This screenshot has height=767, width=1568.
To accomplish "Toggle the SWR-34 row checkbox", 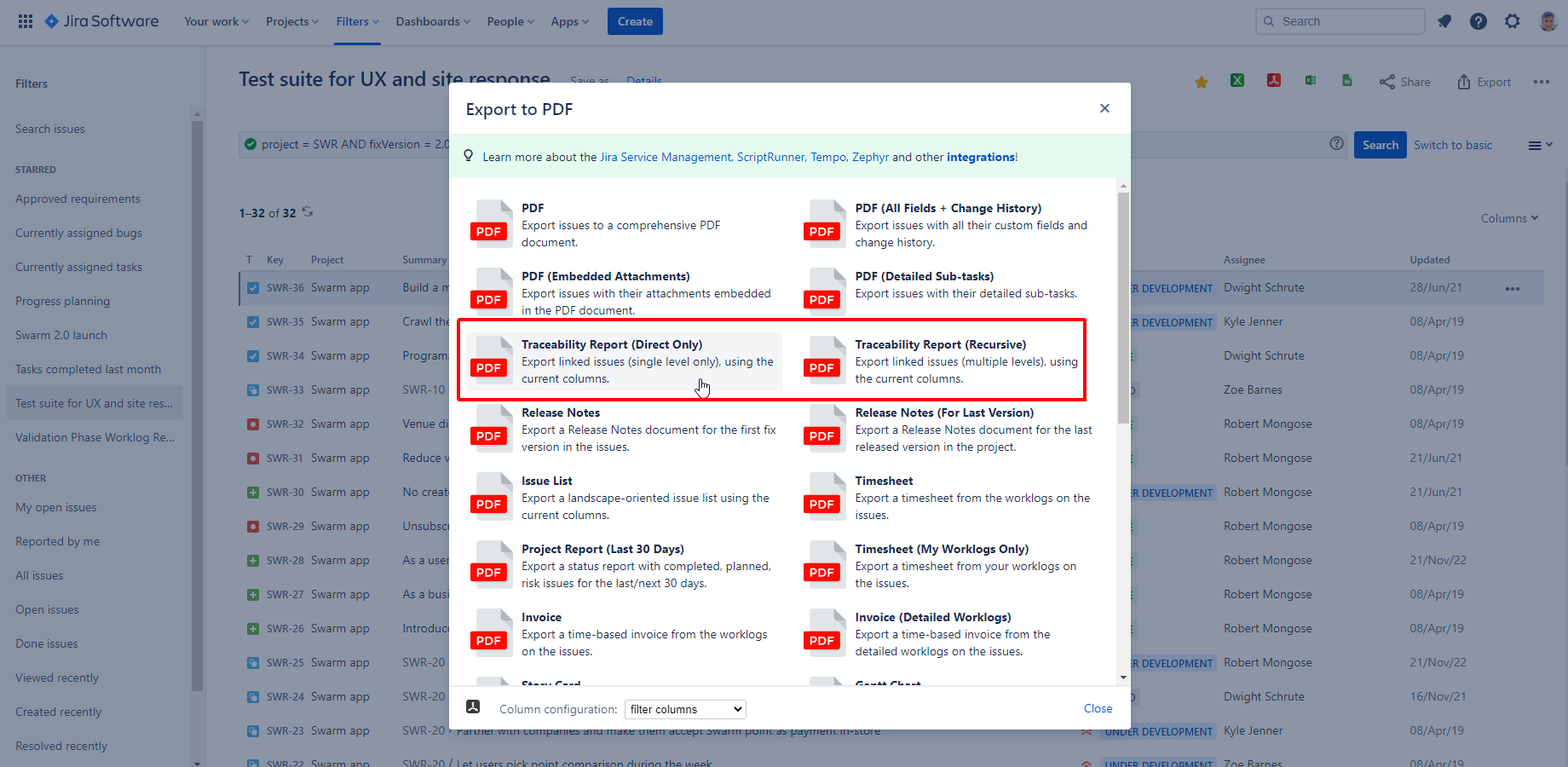I will click(x=253, y=356).
